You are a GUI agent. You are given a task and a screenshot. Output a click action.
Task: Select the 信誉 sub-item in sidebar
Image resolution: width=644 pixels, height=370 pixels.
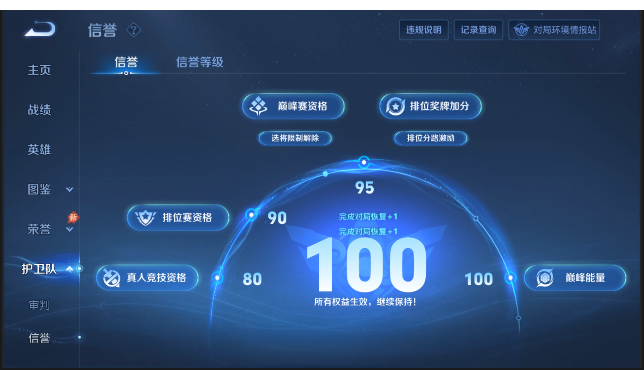click(x=39, y=338)
